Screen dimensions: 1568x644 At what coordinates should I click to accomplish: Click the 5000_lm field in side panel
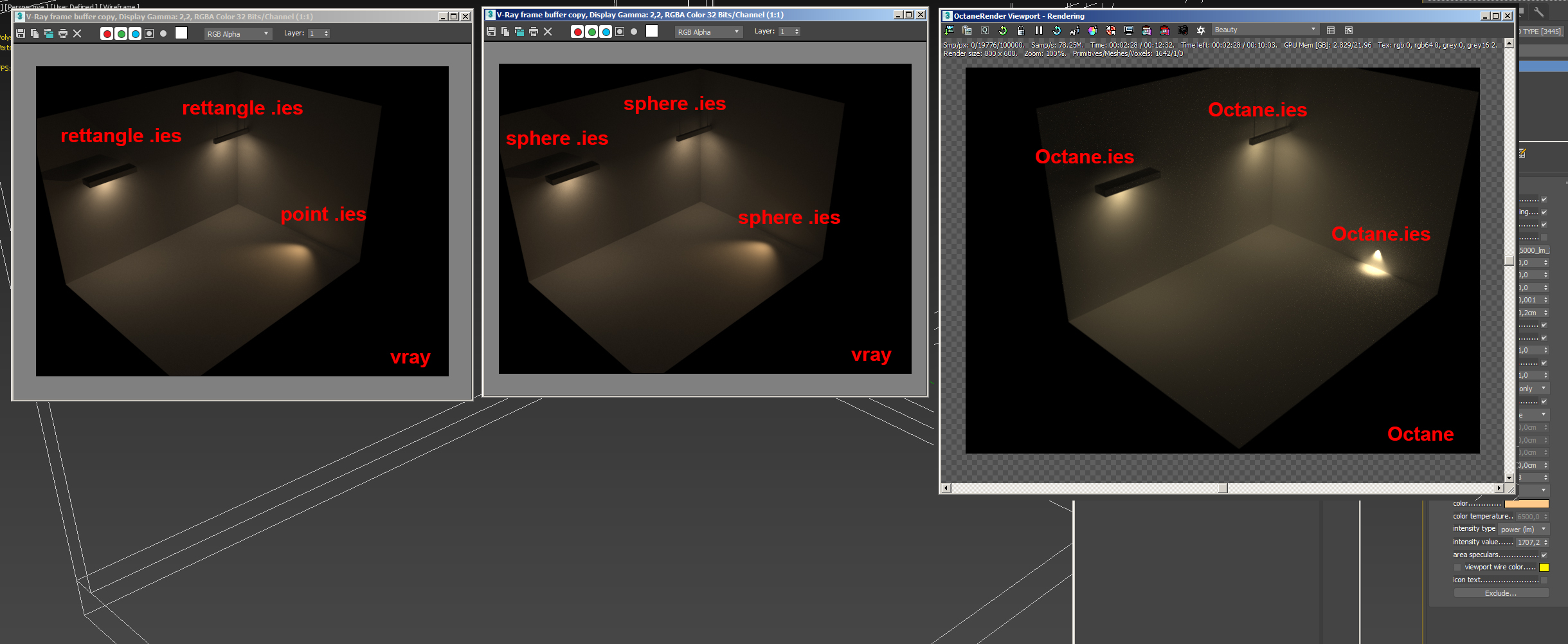pos(1534,250)
